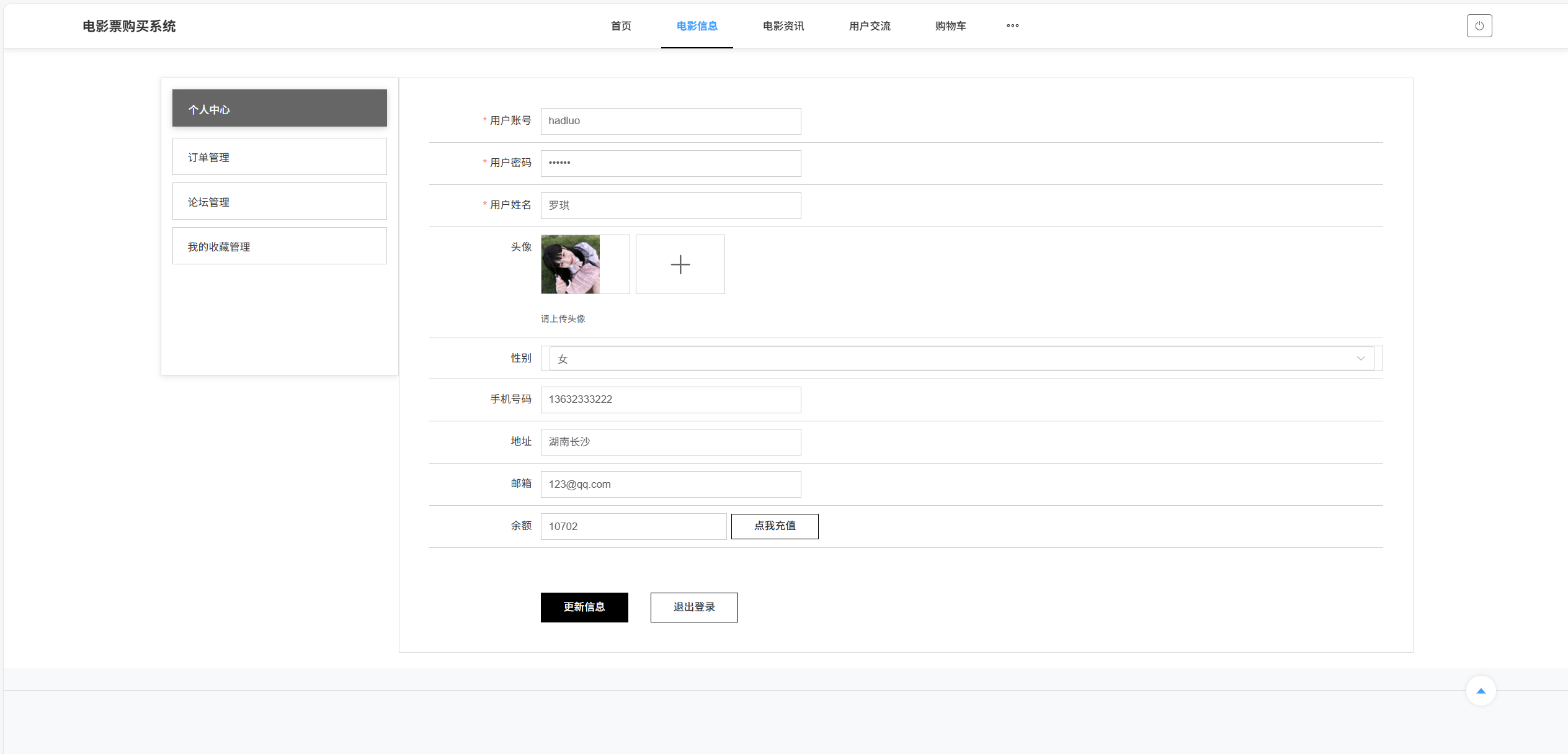The height and width of the screenshot is (754, 1568).
Task: Select 论坛管理 sidebar item
Action: click(x=279, y=202)
